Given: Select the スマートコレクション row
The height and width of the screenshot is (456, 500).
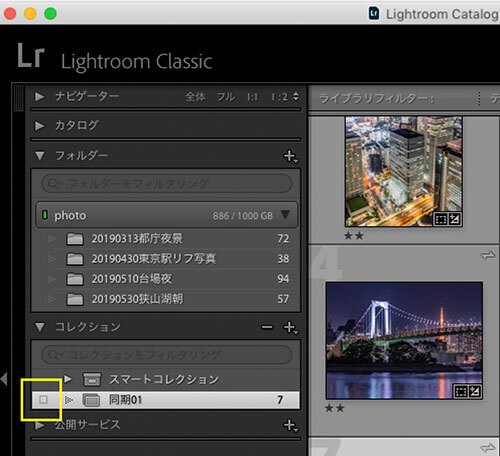Looking at the screenshot, I should pyautogui.click(x=166, y=379).
